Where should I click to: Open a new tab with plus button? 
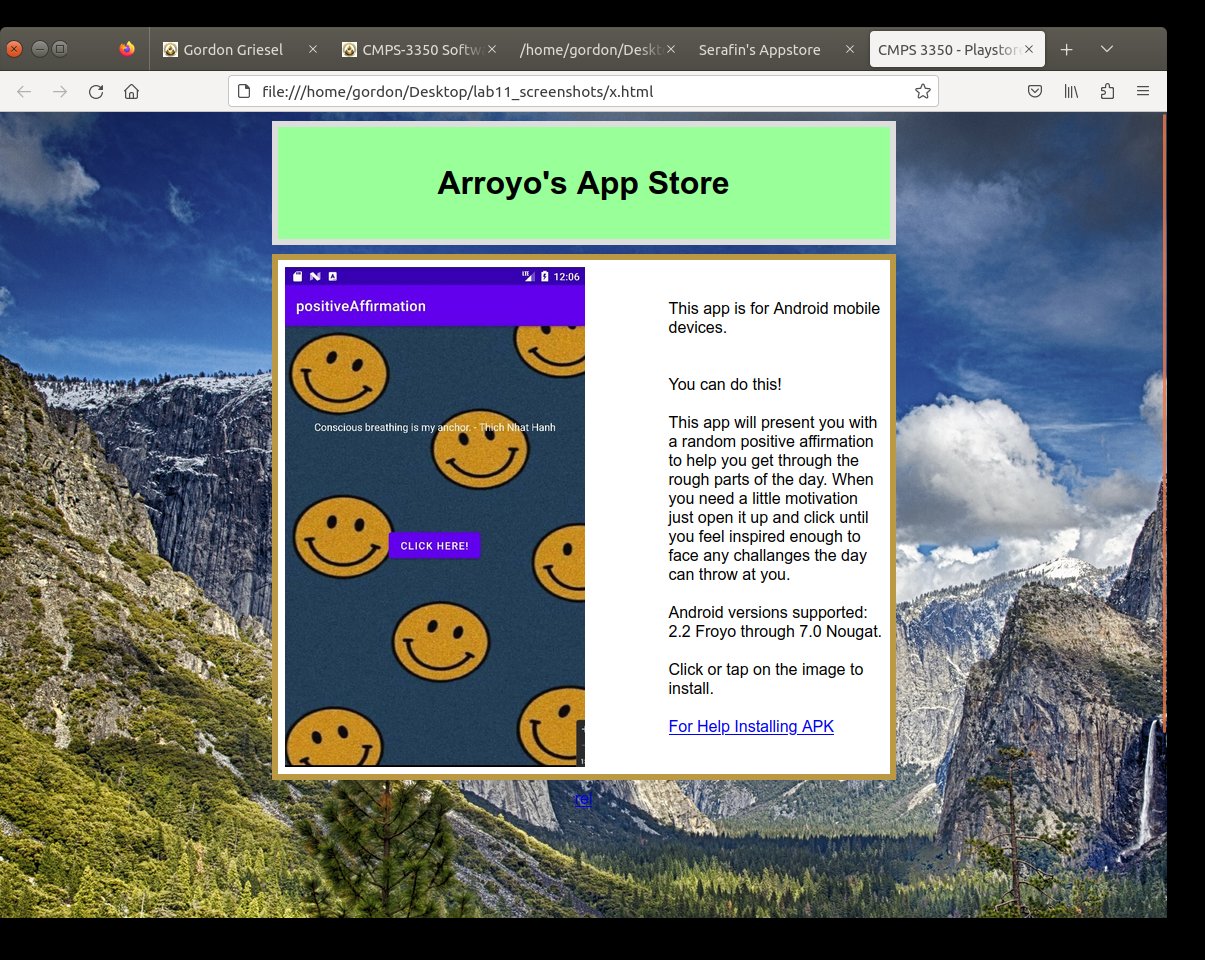[x=1067, y=49]
